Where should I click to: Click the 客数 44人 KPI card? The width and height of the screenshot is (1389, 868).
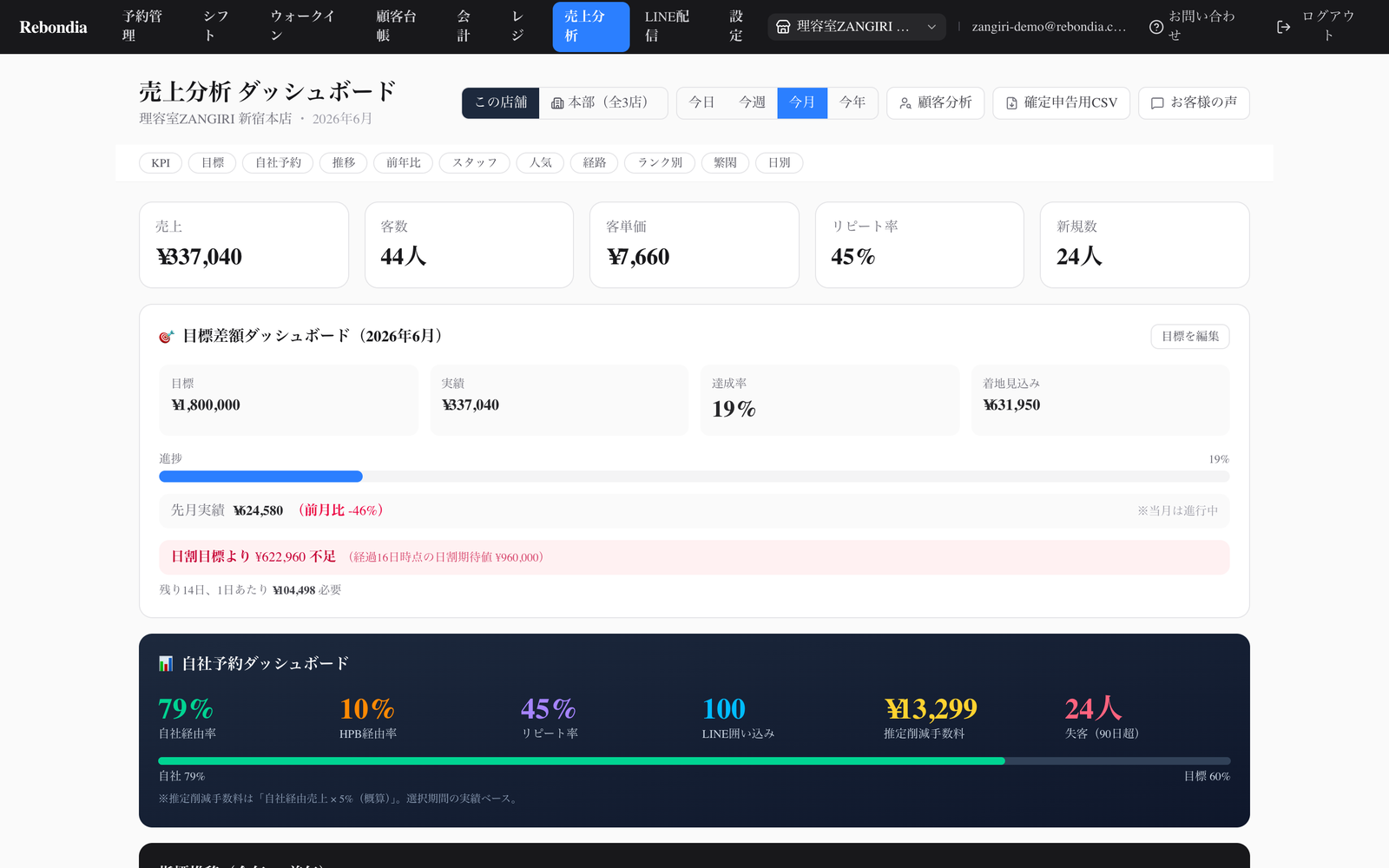point(469,245)
